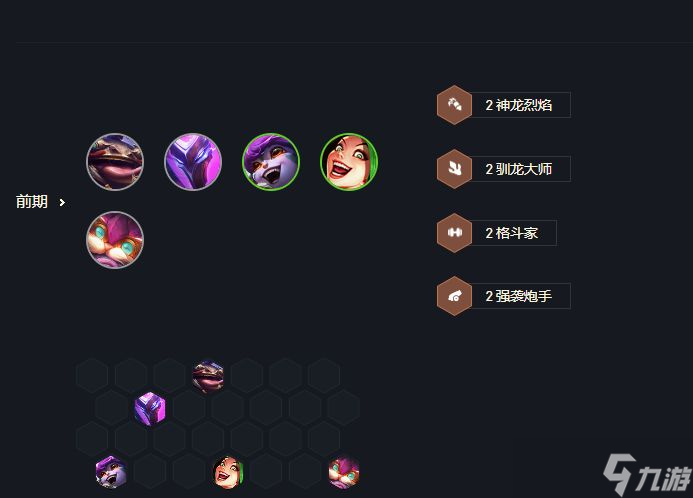693x498 pixels.
Task: Select the 2 格斗家 trait label
Action: pyautogui.click(x=512, y=232)
